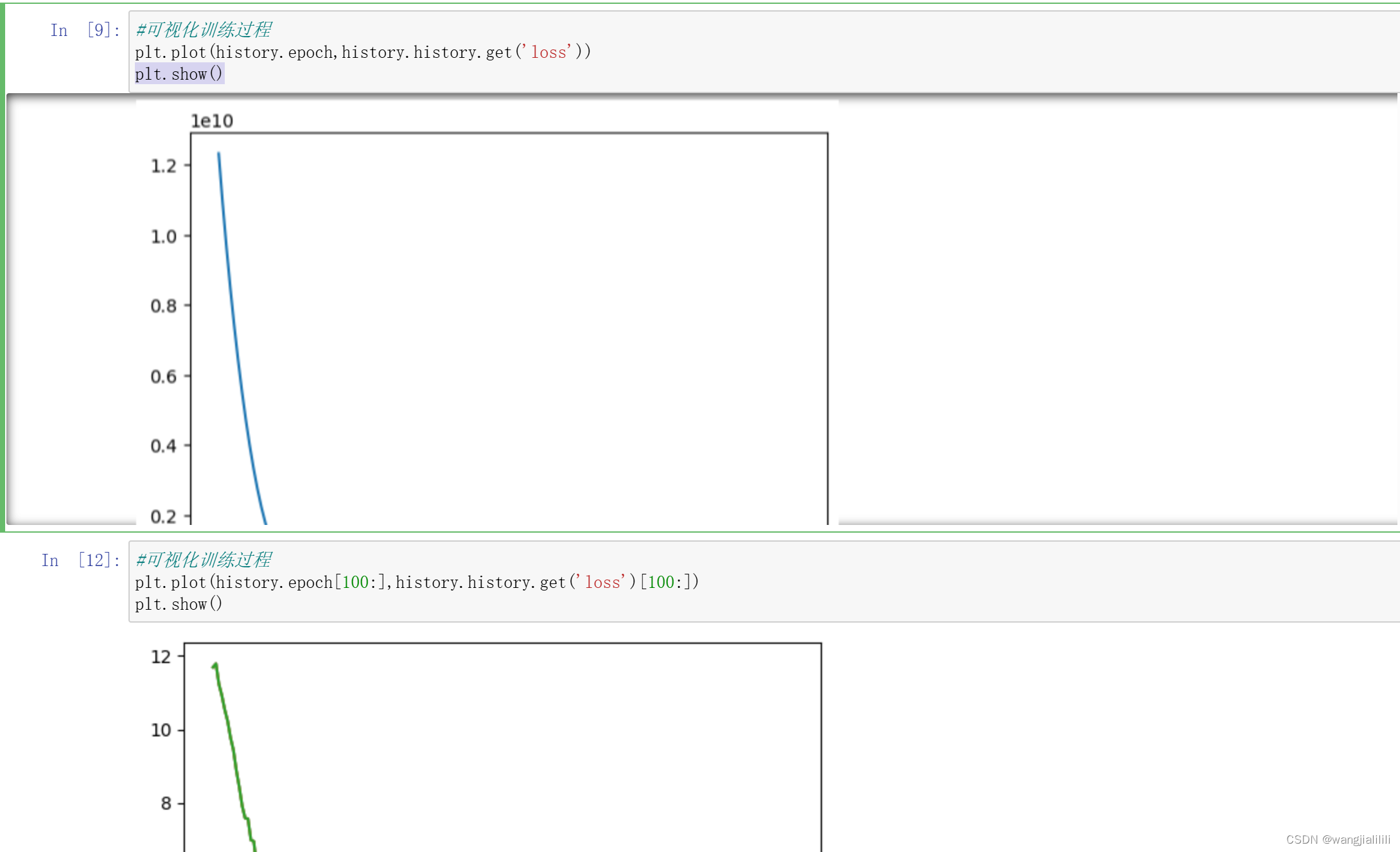Click the 1e10 exponent label on the first plot
Screen dimensions: 1400x852
click(x=211, y=120)
